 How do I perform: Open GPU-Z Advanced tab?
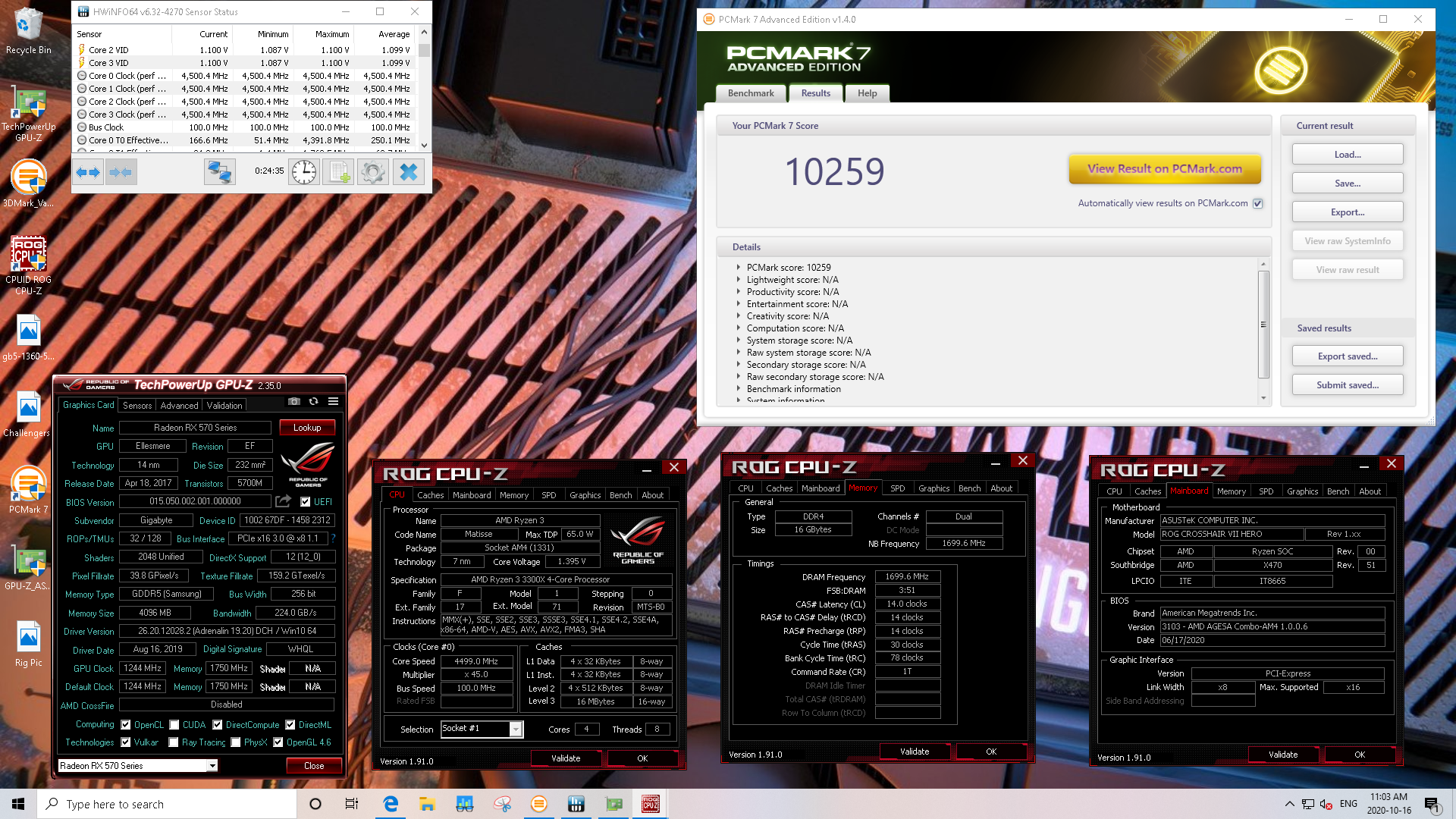point(179,406)
